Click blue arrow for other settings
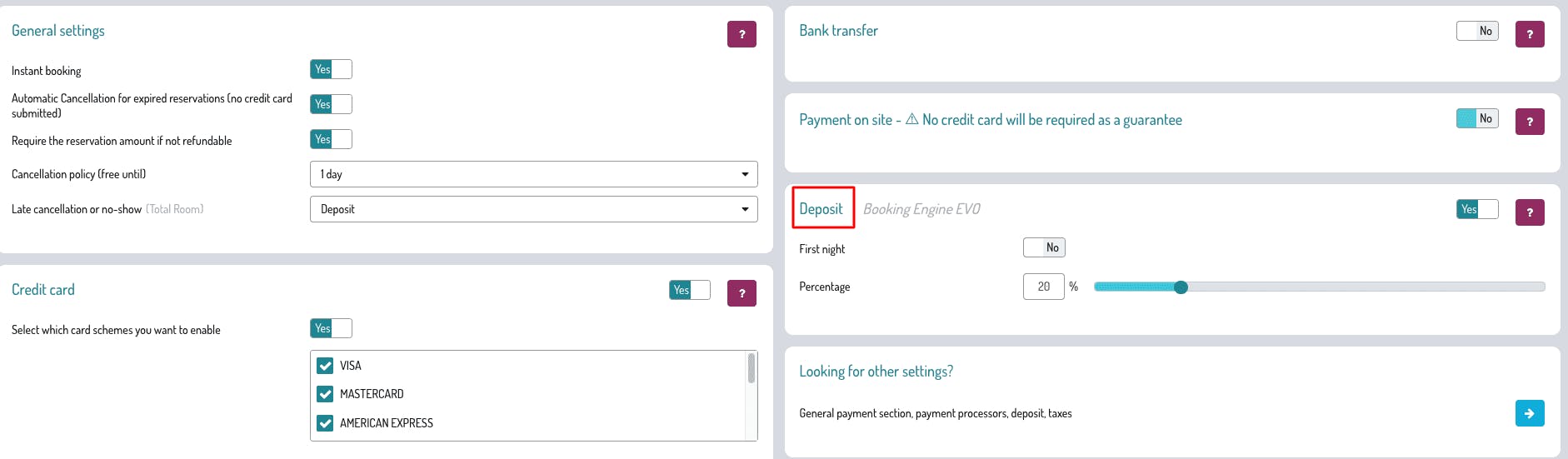Viewport: 1568px width, 459px height. (1529, 413)
